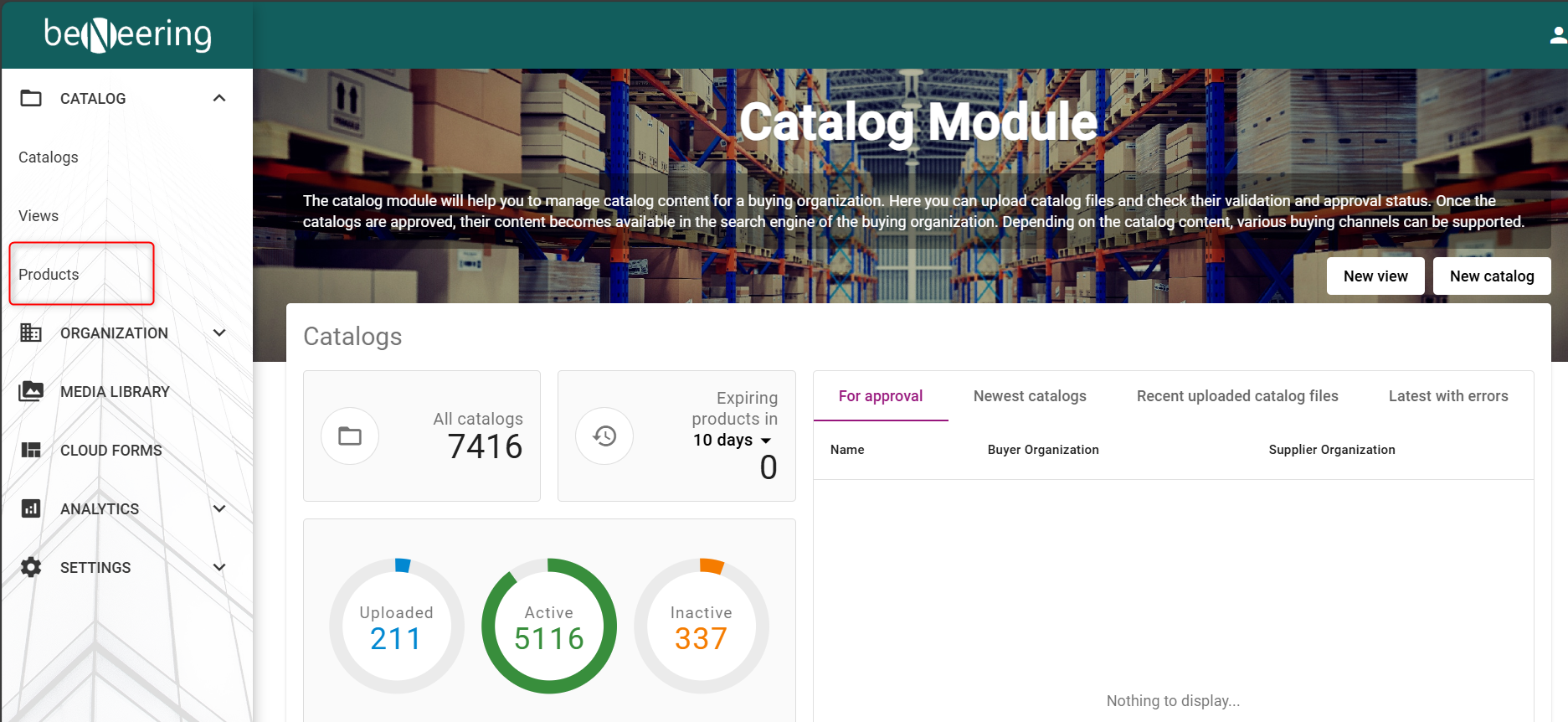
Task: Click the Organization building icon
Action: click(x=31, y=333)
